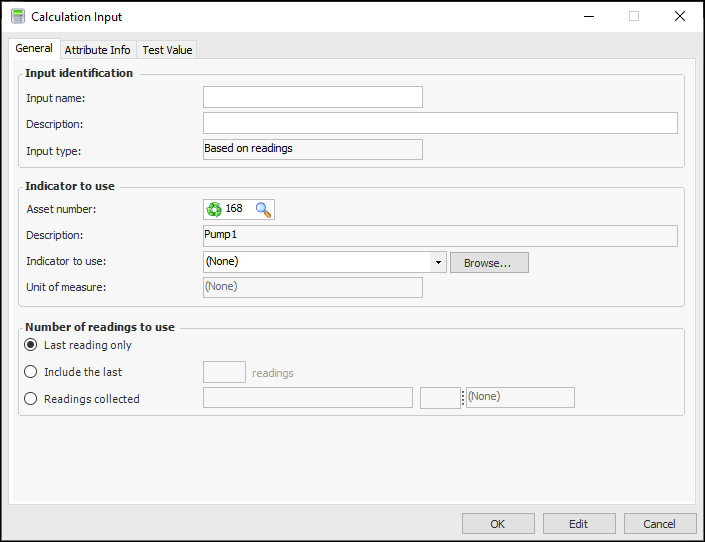Click the Readings collected stepper control

462,398
